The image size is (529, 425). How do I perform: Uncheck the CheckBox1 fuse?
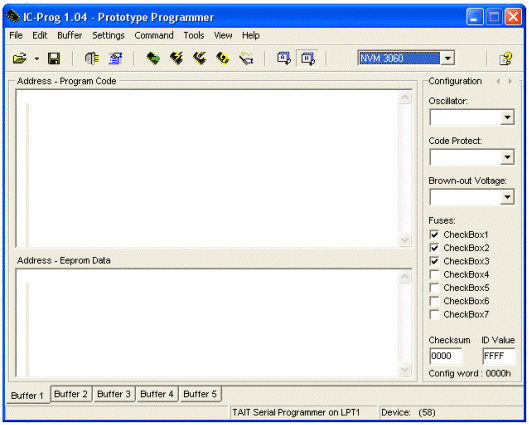pos(434,234)
